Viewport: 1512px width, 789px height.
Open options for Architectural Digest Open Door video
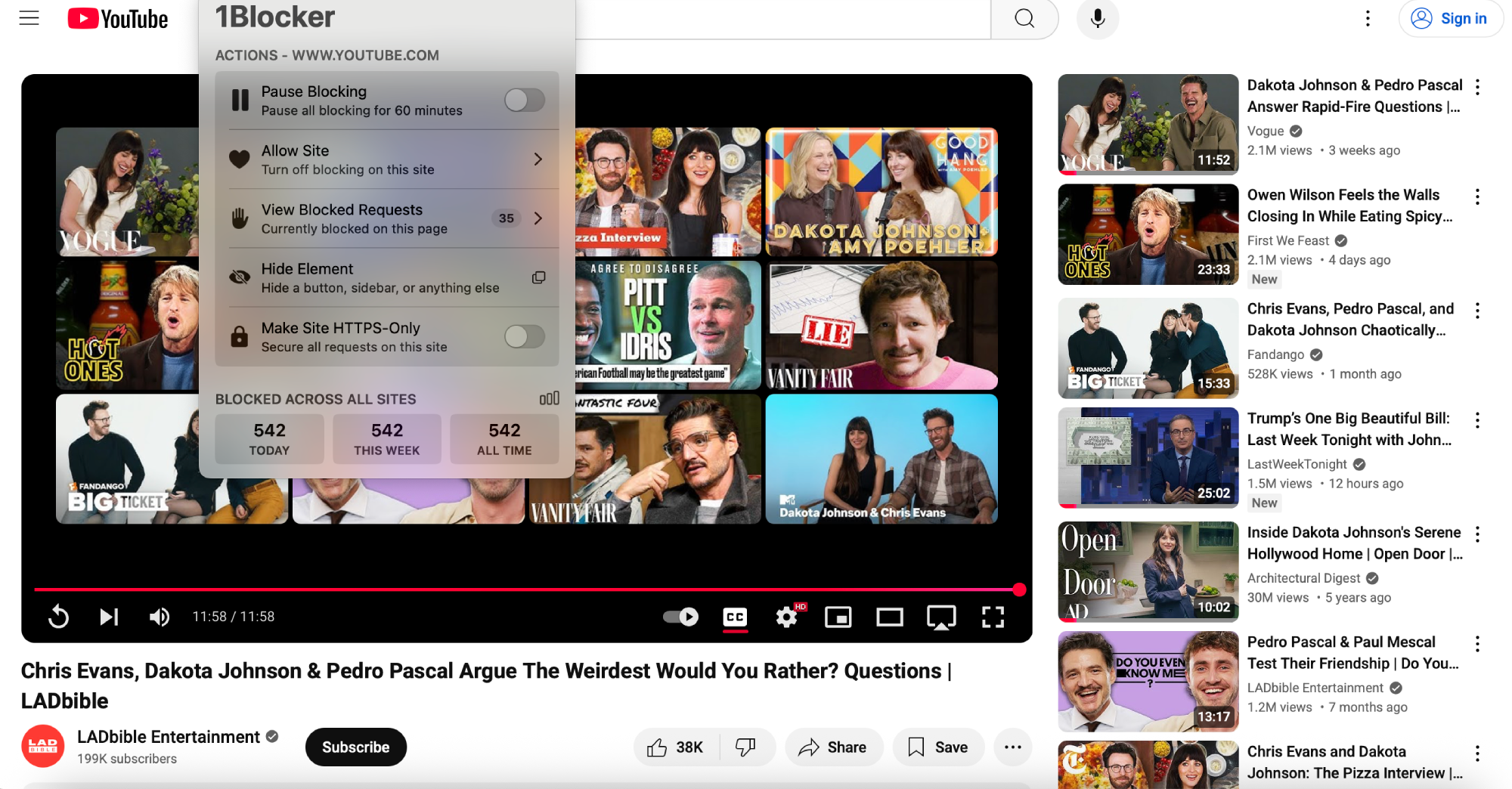point(1477,534)
